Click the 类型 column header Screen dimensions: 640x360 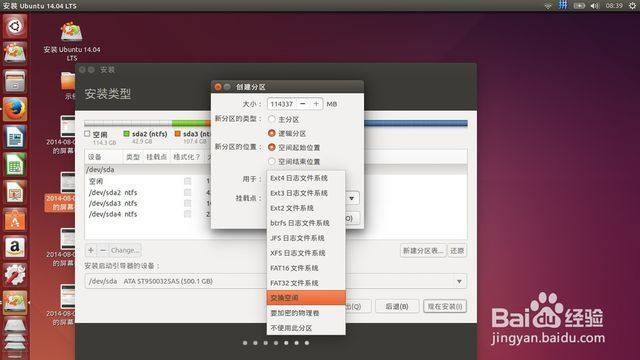133,157
